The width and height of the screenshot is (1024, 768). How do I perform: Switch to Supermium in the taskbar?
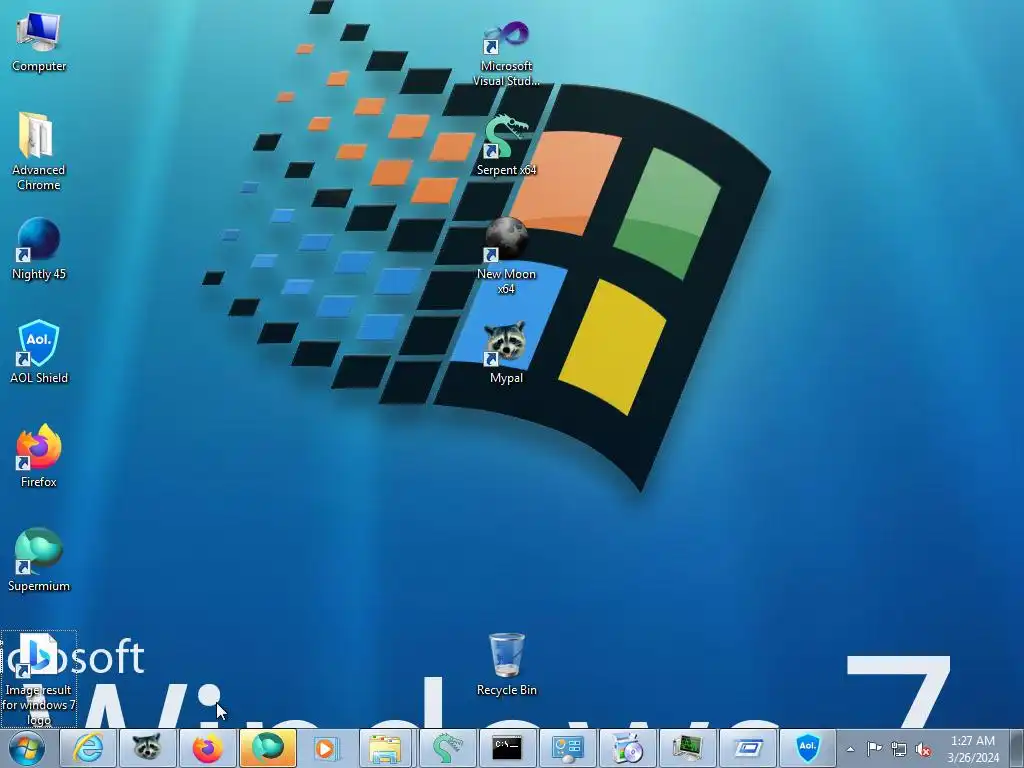268,748
